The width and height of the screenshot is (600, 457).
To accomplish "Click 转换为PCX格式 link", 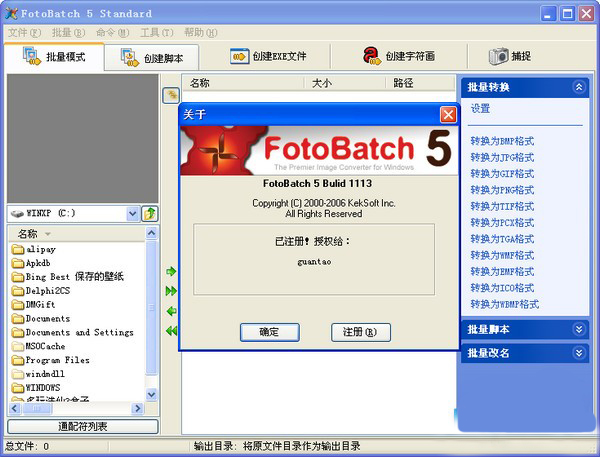I will [x=502, y=223].
